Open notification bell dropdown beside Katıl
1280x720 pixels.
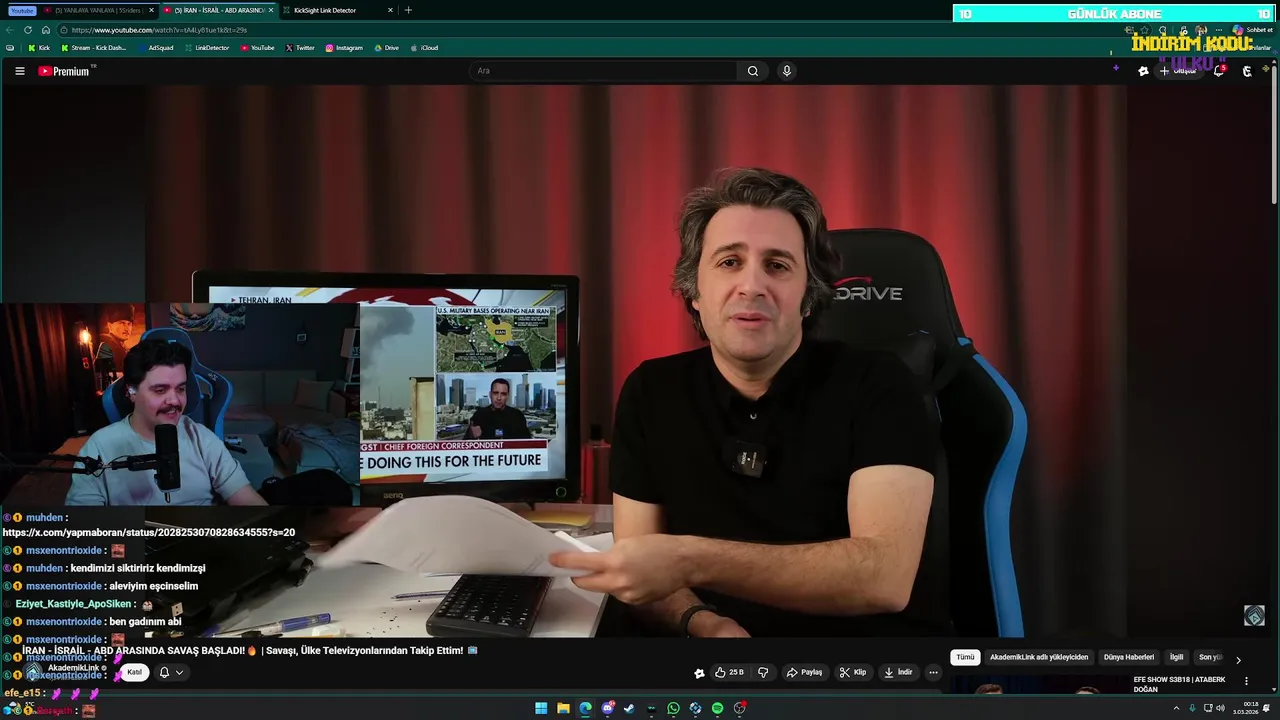pyautogui.click(x=171, y=672)
